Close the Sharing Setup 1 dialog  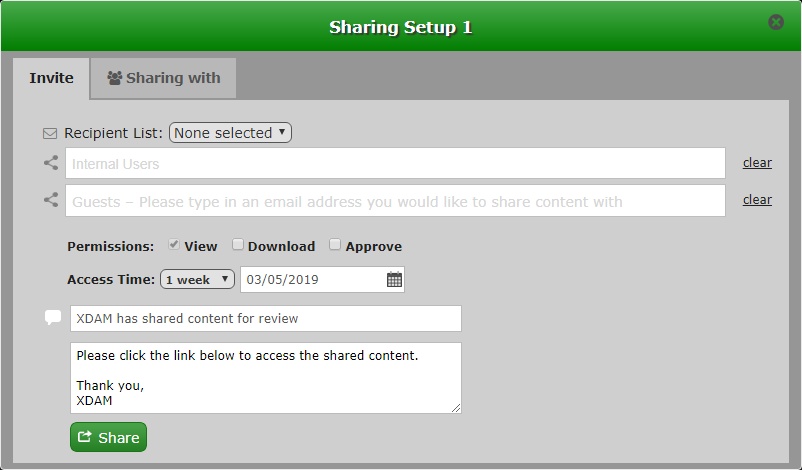[776, 22]
